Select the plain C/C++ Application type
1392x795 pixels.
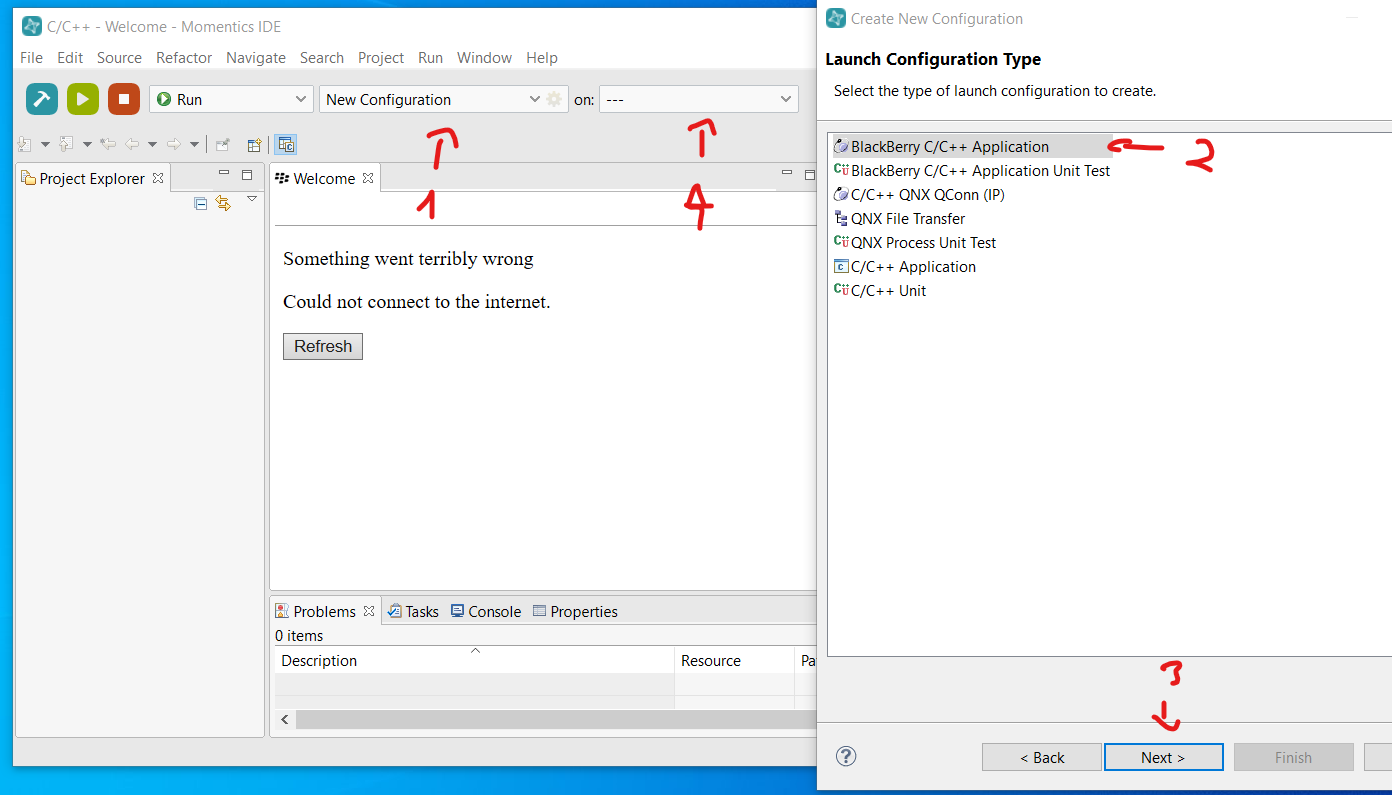coord(905,266)
